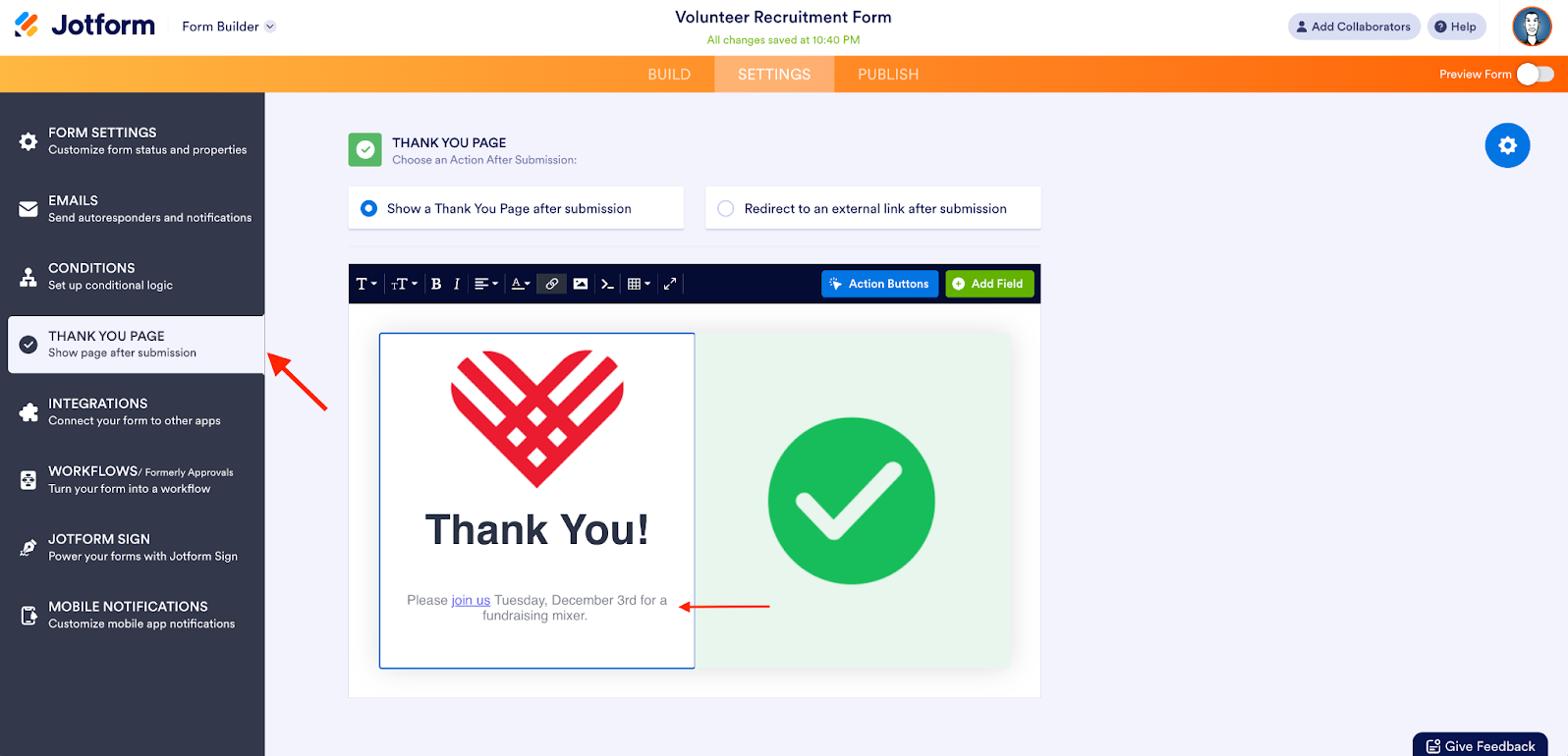The width and height of the screenshot is (1568, 756).
Task: Switch to the PUBLISH tab
Action: (x=888, y=75)
